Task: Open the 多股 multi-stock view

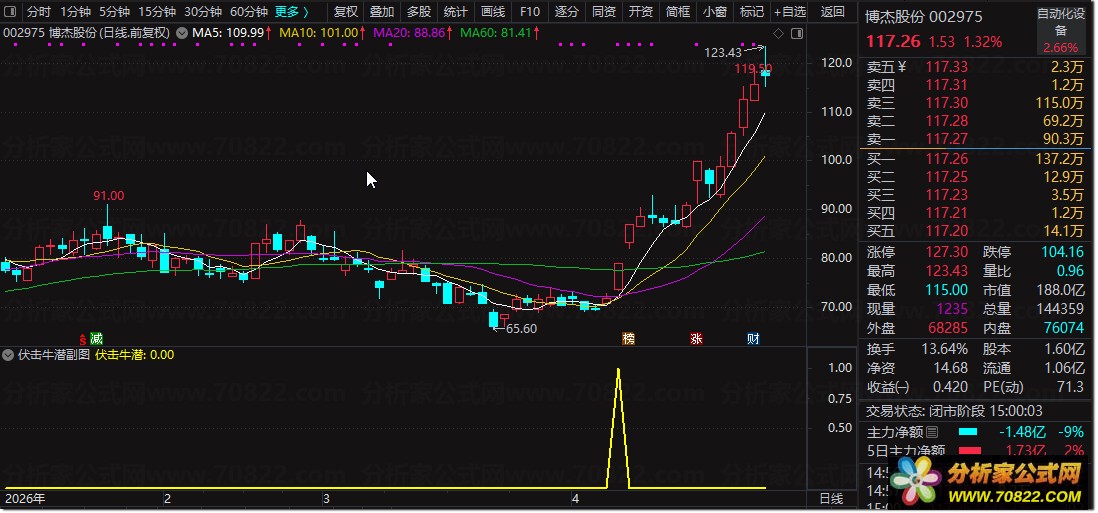Action: pyautogui.click(x=419, y=12)
